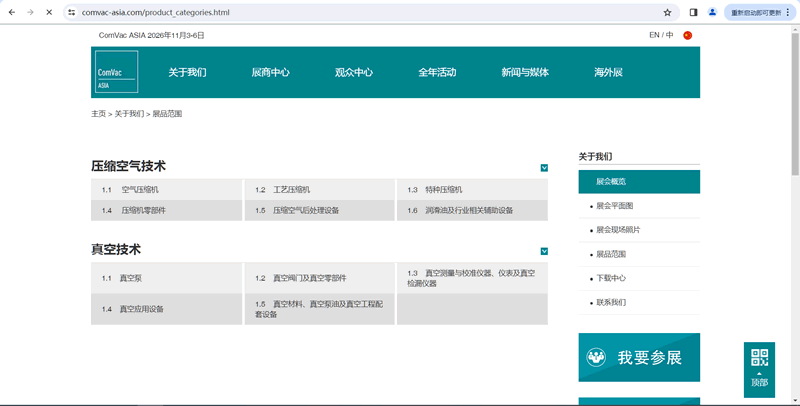The width and height of the screenshot is (800, 406).
Task: Open the 观众中心 navigation menu
Action: click(x=353, y=73)
